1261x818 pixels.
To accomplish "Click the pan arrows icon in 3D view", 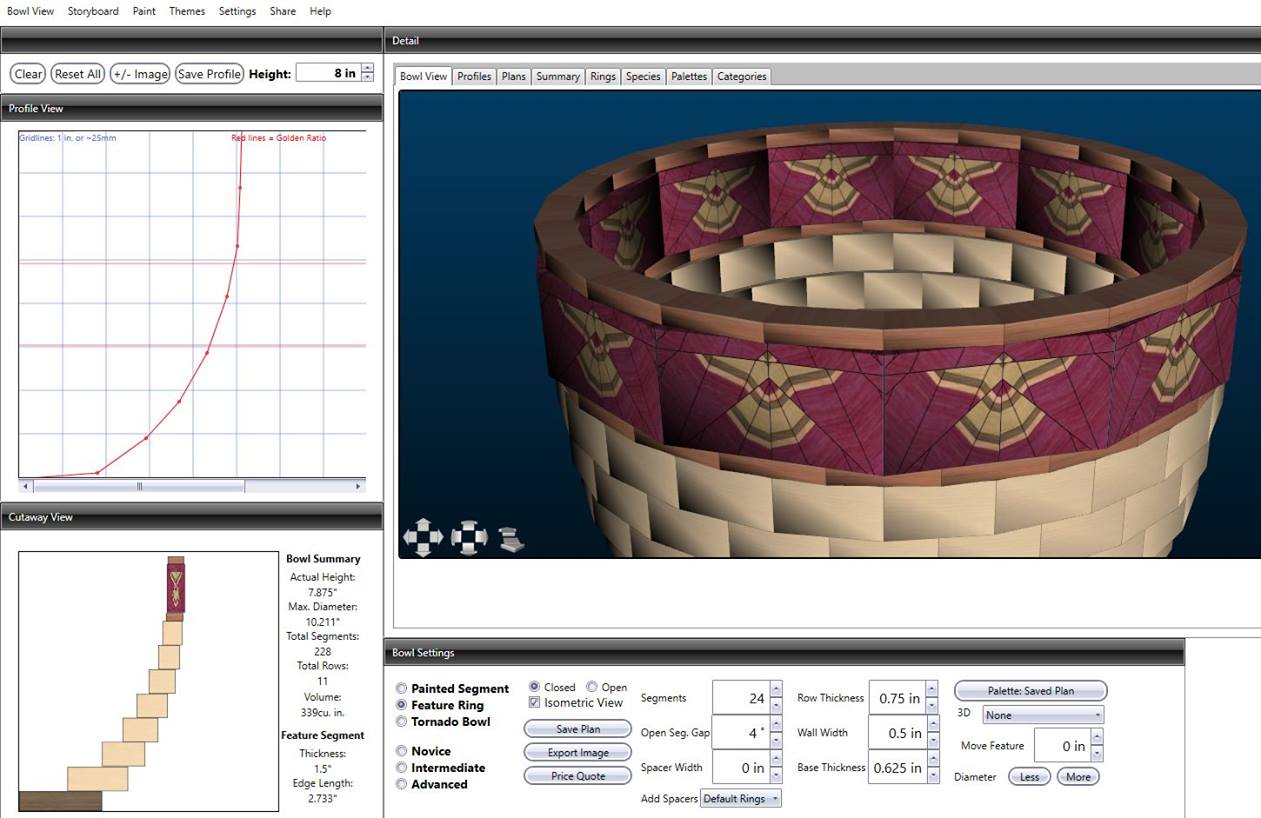I will point(422,537).
